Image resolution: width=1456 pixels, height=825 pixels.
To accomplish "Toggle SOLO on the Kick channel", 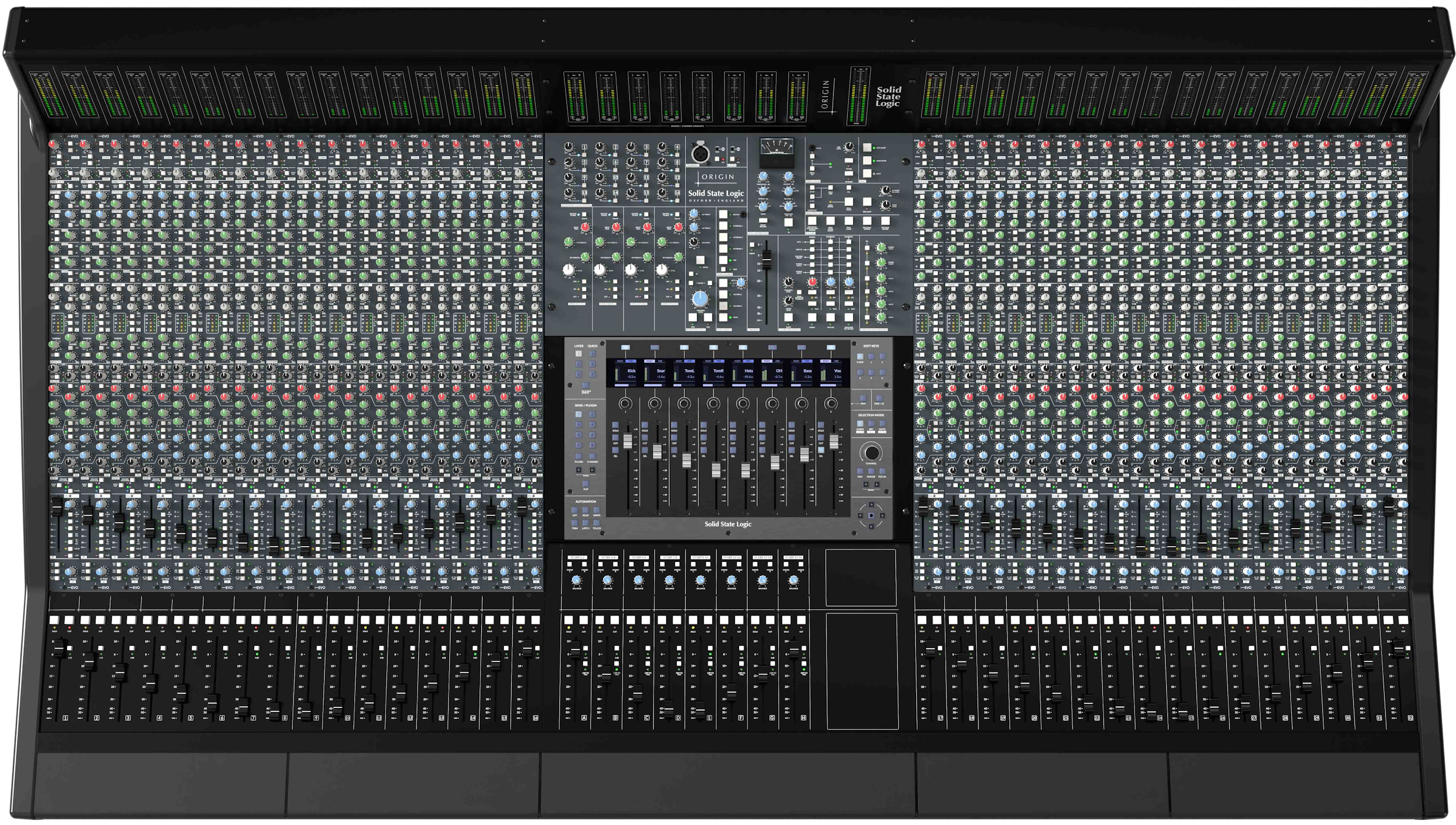I will [615, 424].
